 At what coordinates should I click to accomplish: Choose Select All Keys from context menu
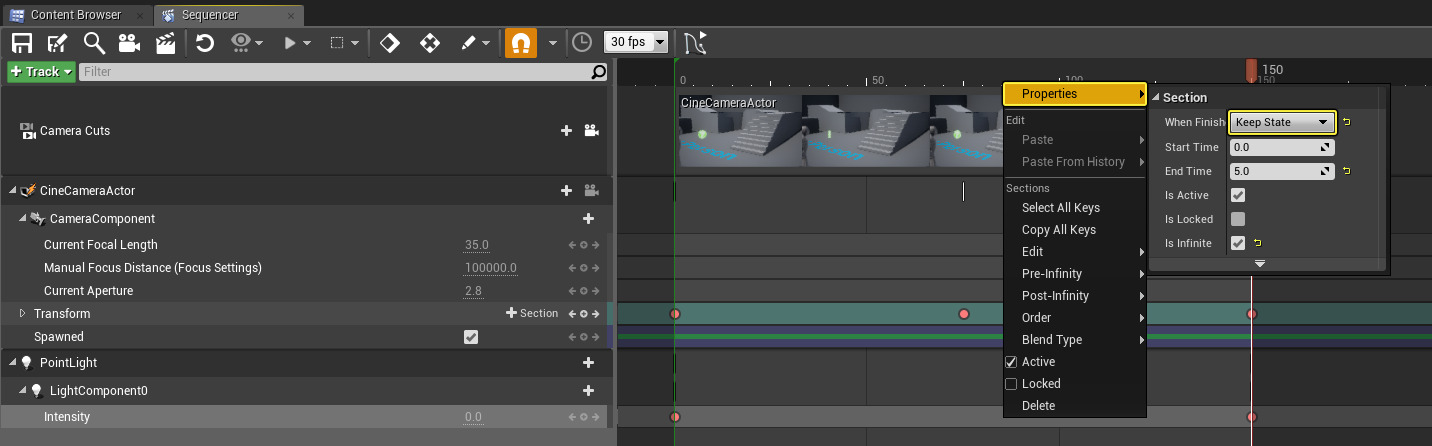pos(1060,208)
